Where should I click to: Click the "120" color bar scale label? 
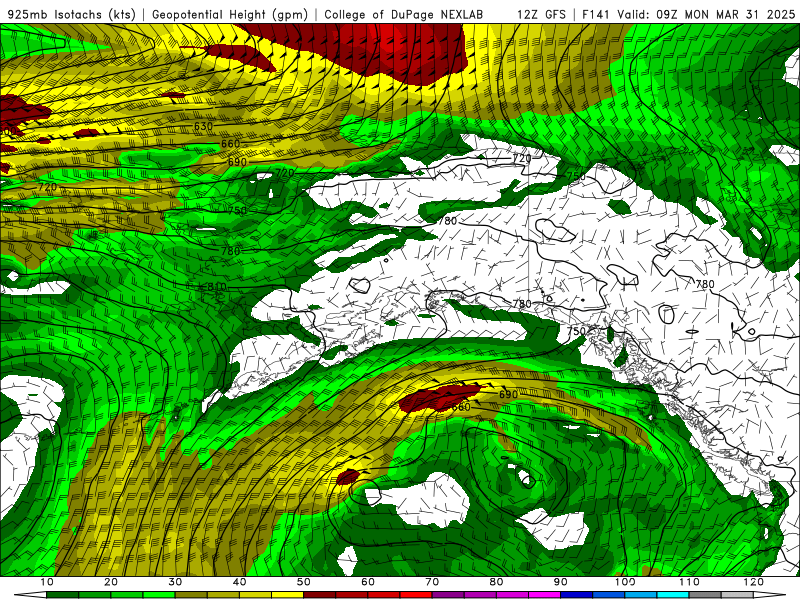point(754,582)
